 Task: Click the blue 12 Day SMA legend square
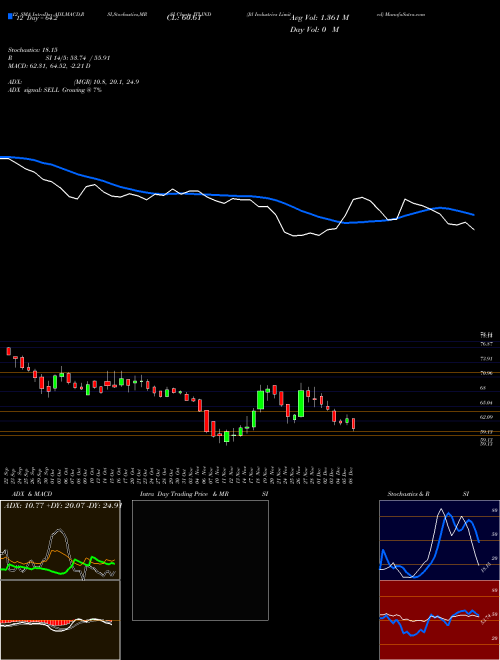point(11,16)
